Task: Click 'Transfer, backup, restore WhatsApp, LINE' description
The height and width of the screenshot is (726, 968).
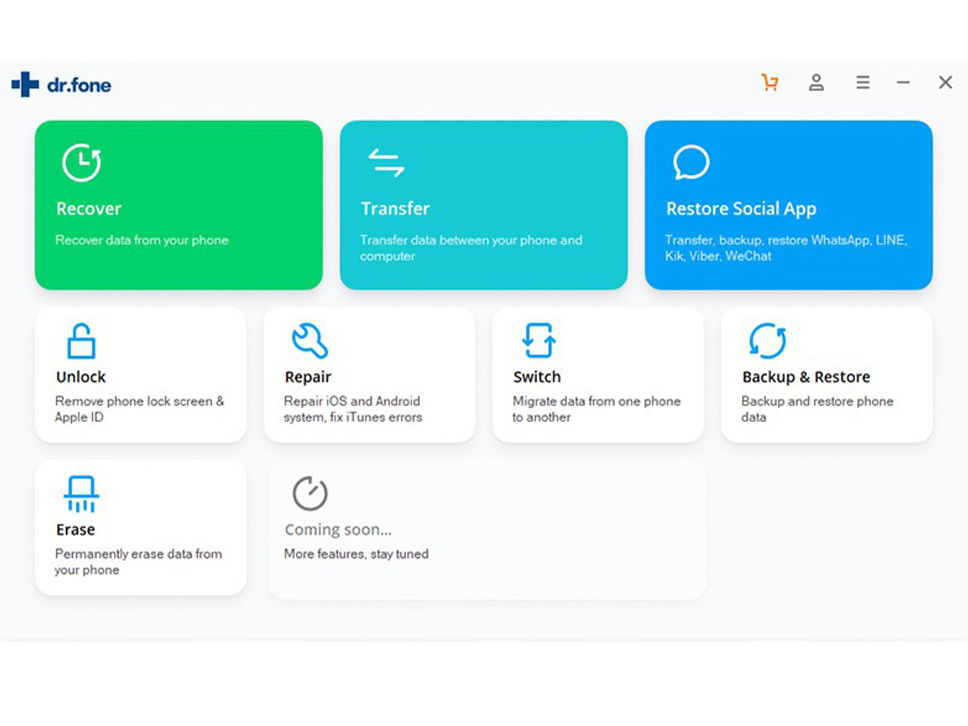Action: click(786, 248)
